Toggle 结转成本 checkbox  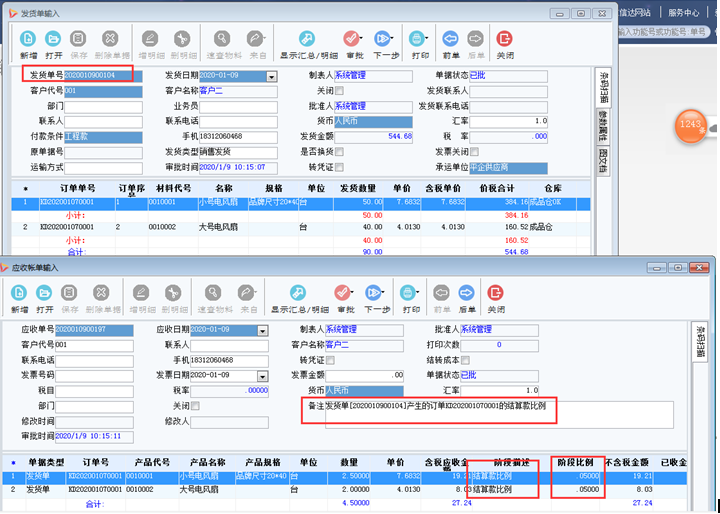465,360
